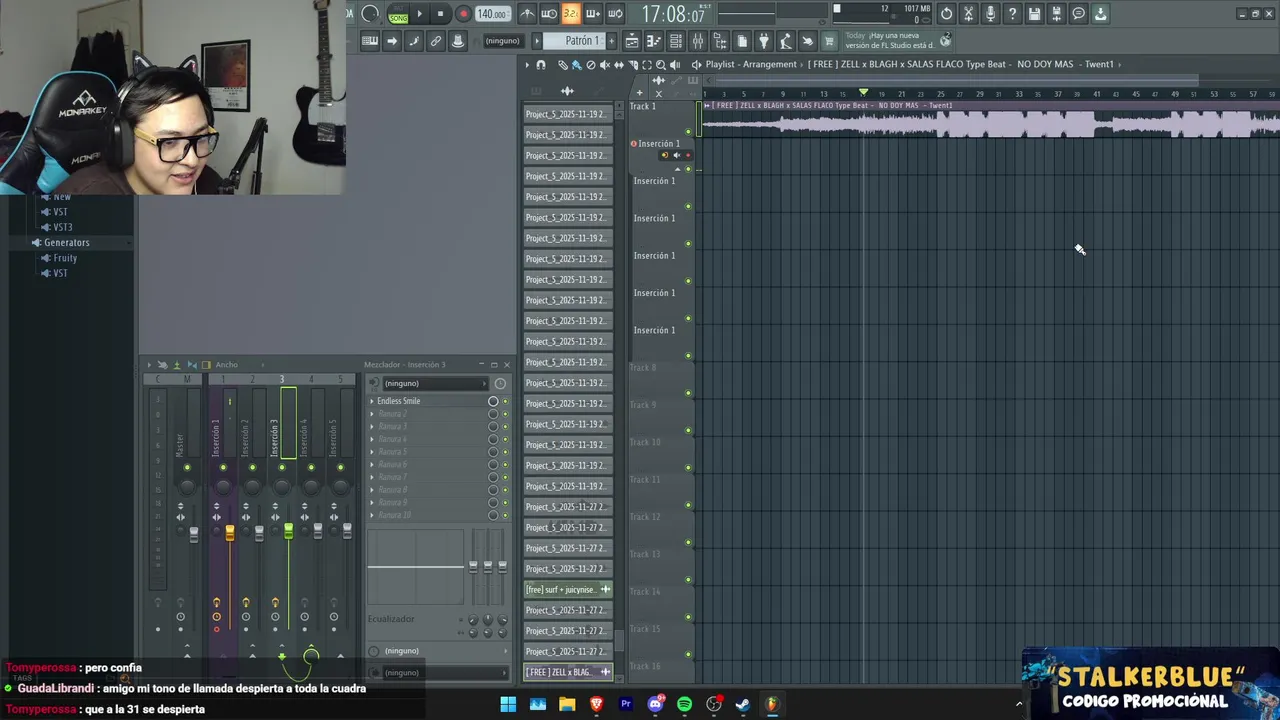Collapse the Inserción 1 track group arrow
Image resolution: width=1280 pixels, height=720 pixels.
point(677,168)
